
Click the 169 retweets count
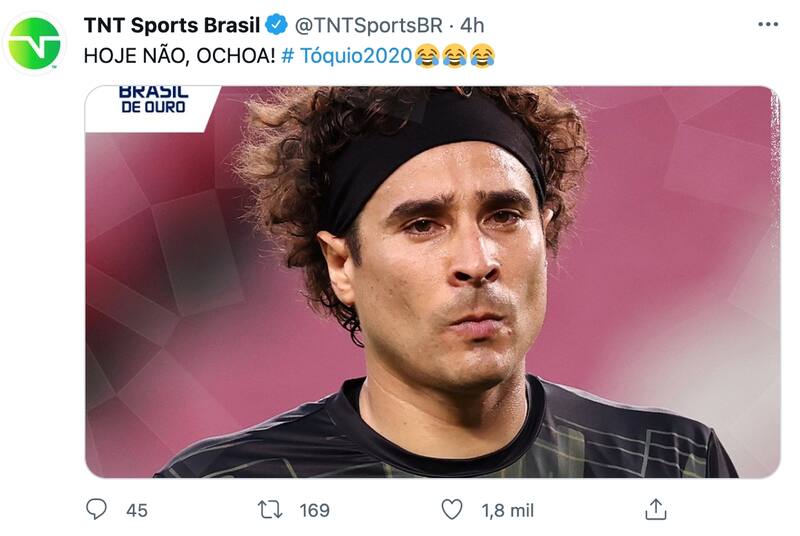coord(314,510)
